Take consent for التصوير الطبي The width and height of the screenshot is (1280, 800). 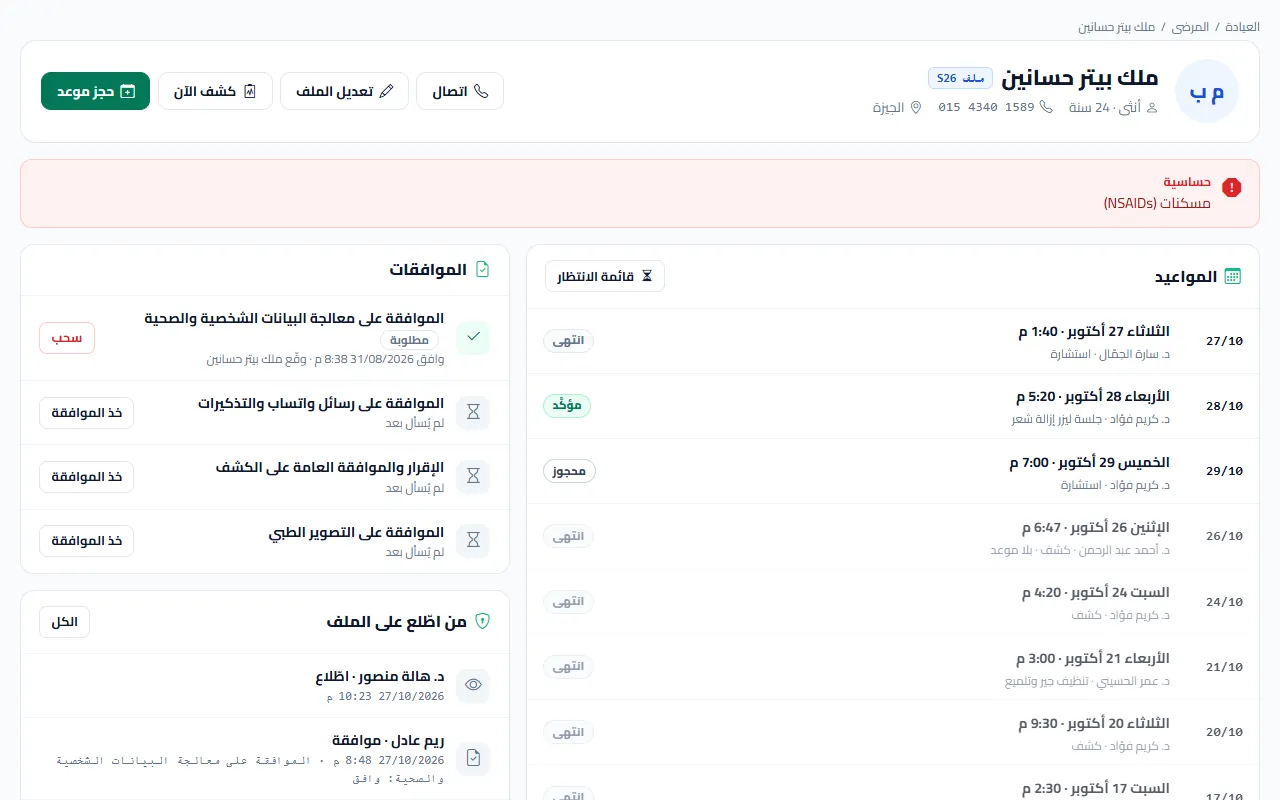point(86,541)
